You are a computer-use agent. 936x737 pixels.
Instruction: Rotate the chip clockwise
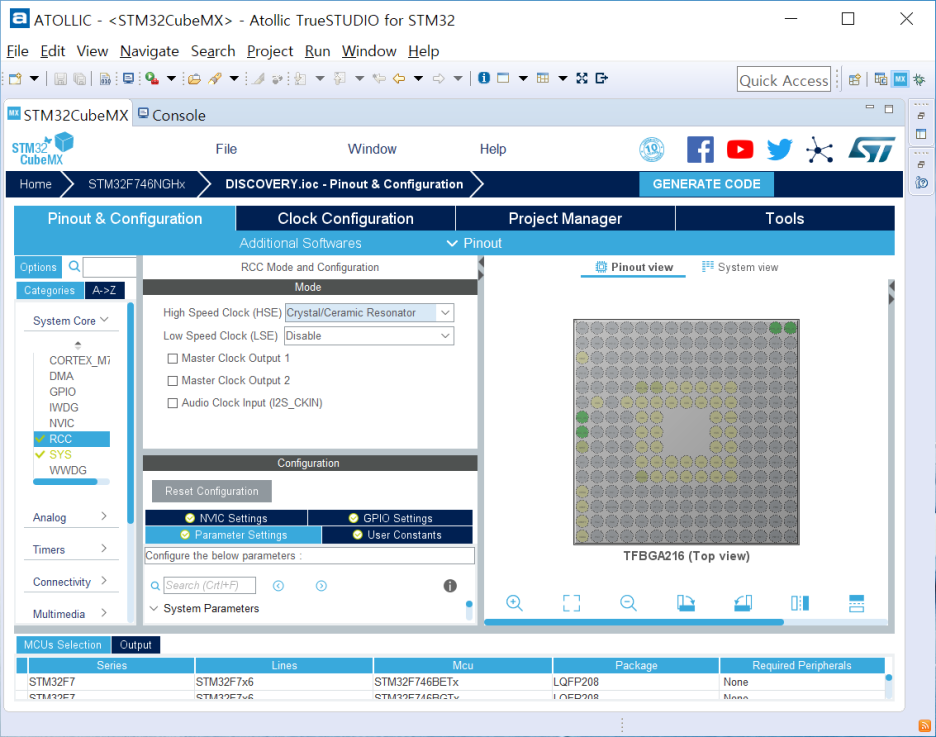tap(686, 603)
